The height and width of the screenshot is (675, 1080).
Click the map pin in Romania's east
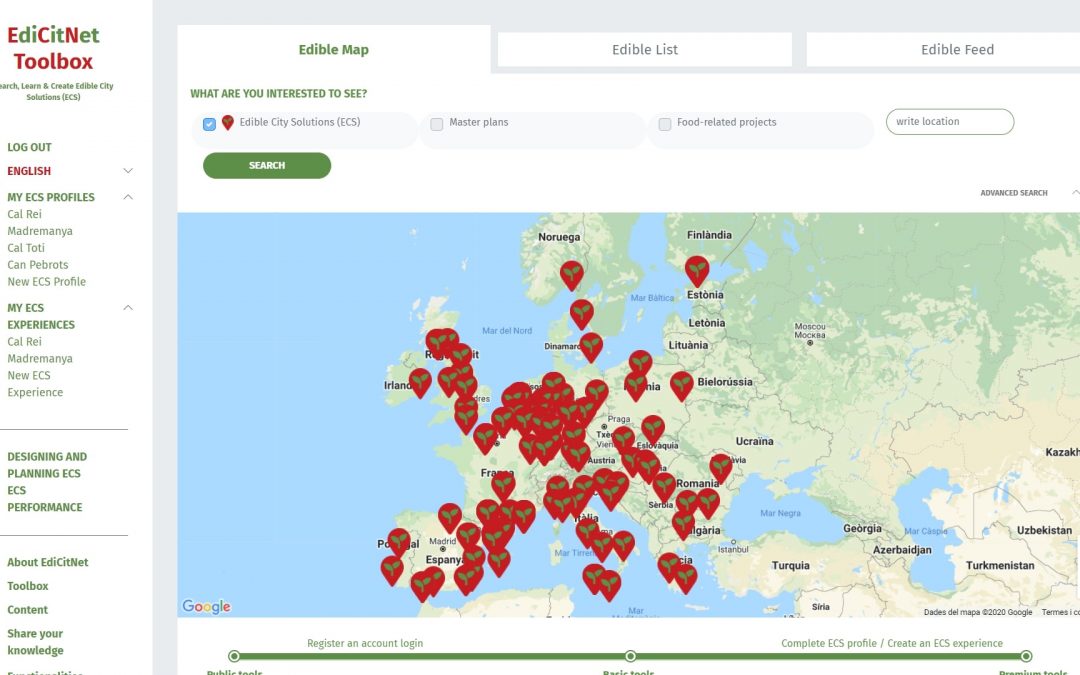[x=720, y=465]
